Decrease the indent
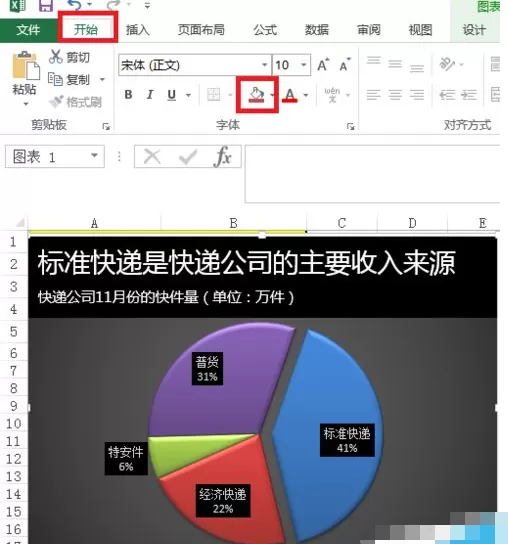Image resolution: width=508 pixels, height=544 pixels. click(x=447, y=95)
